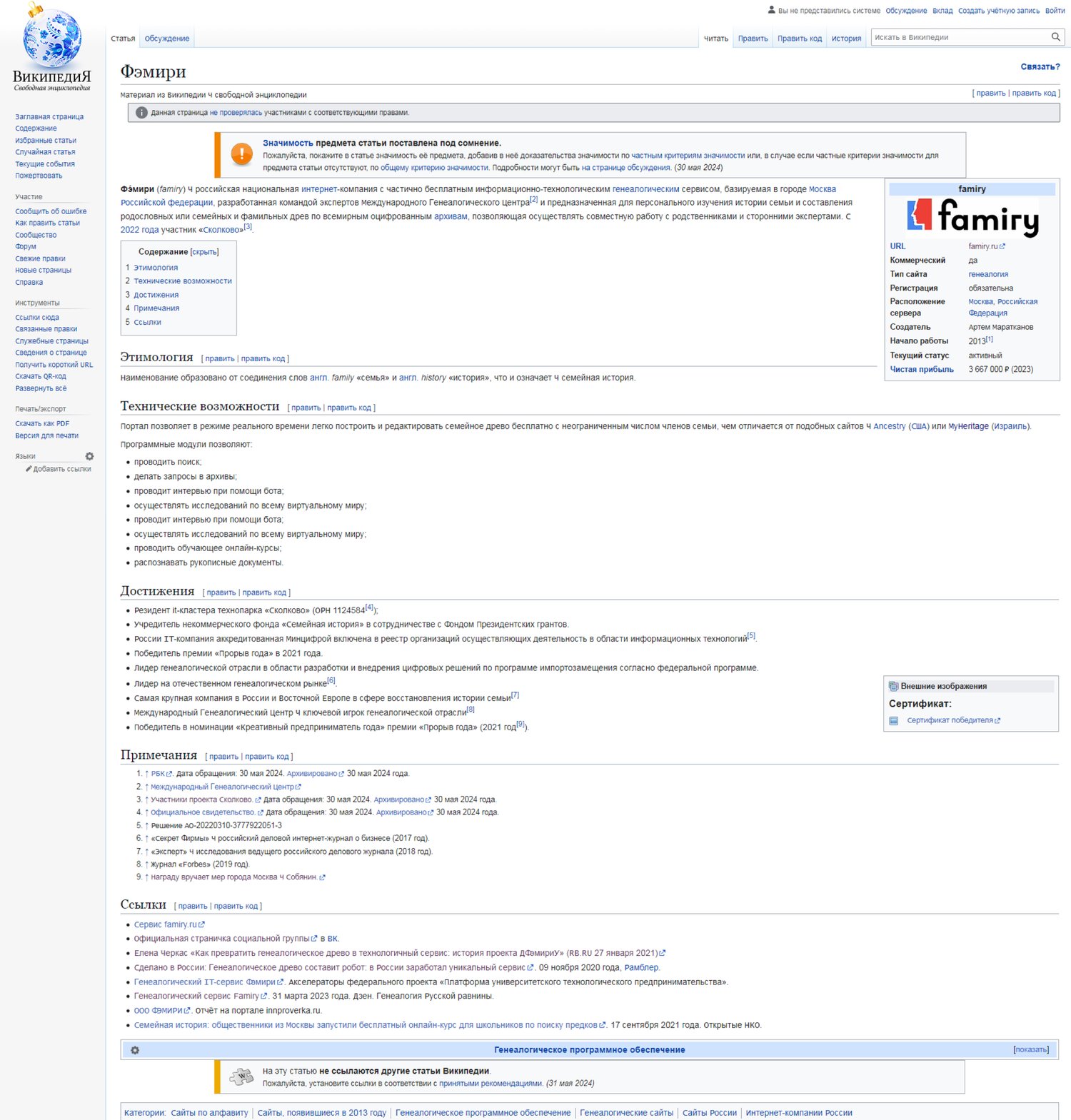Screen dimensions: 1071x1120
Task: Open the История tab
Action: pos(846,39)
